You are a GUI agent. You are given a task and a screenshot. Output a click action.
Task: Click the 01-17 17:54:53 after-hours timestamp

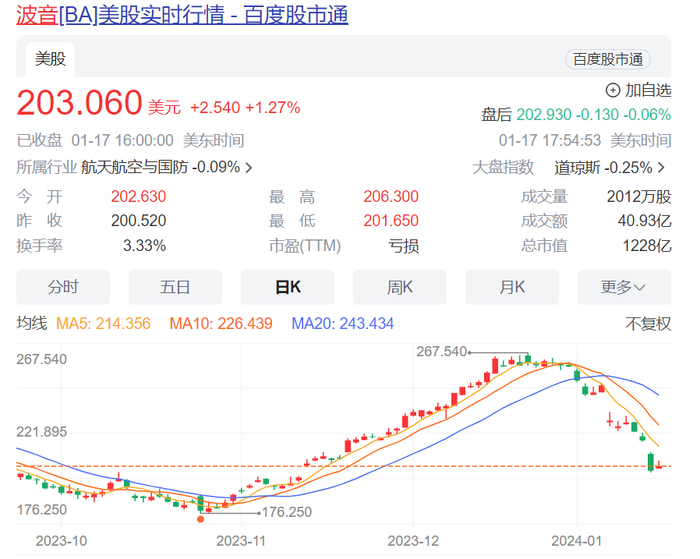(x=550, y=141)
